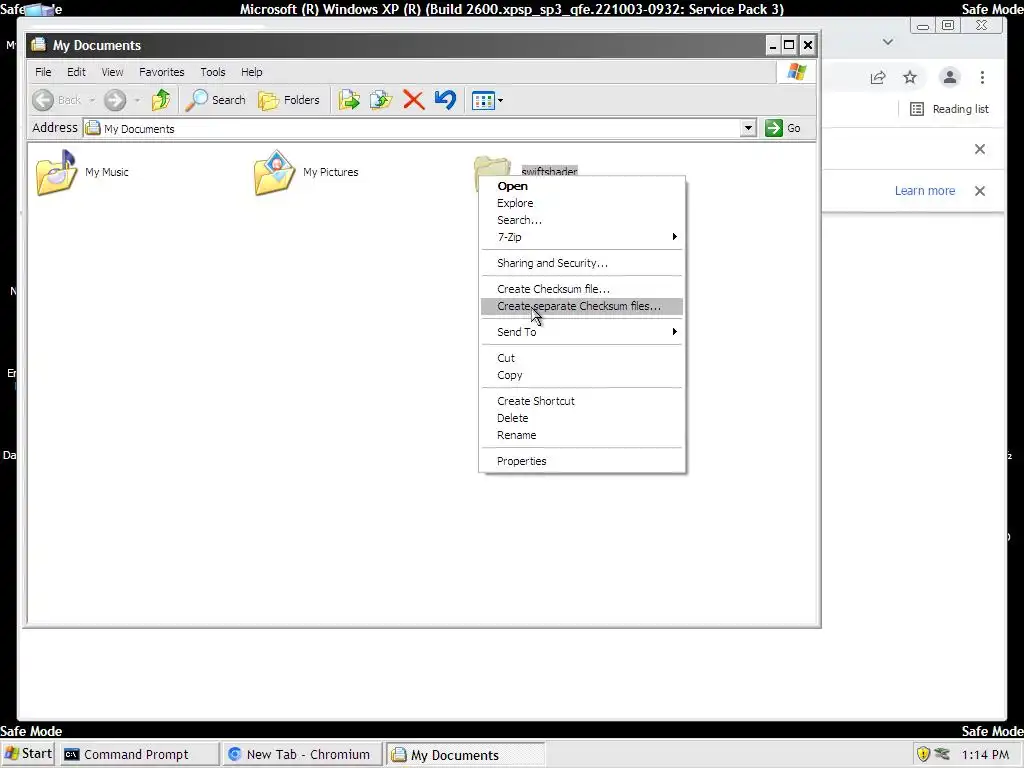
Task: Expand the 7-Zip submenu
Action: [583, 237]
